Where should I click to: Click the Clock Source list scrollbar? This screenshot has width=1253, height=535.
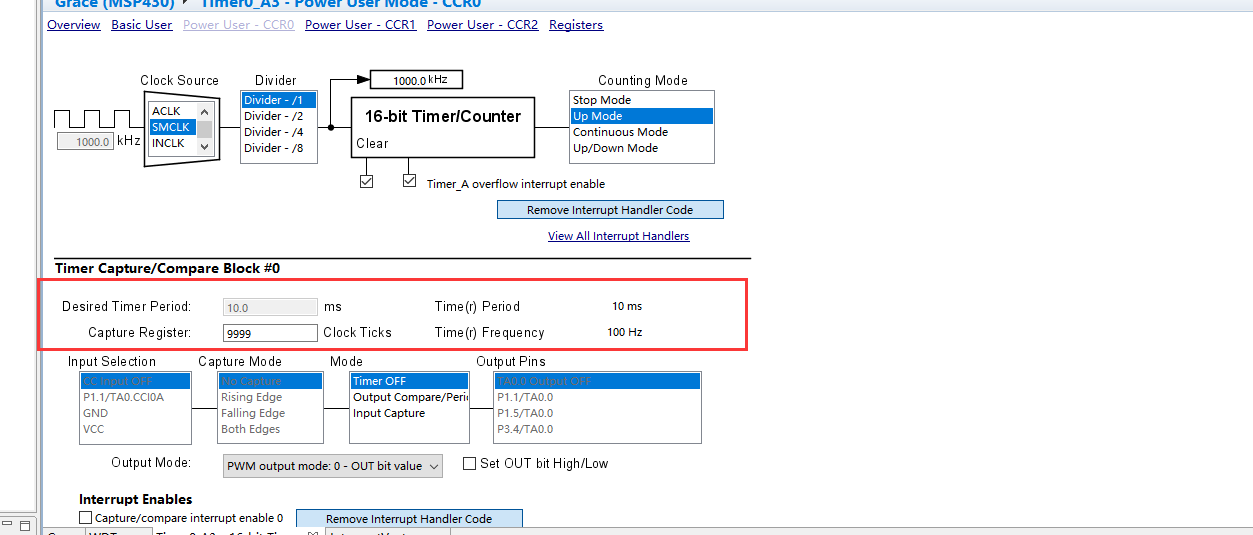(204, 128)
